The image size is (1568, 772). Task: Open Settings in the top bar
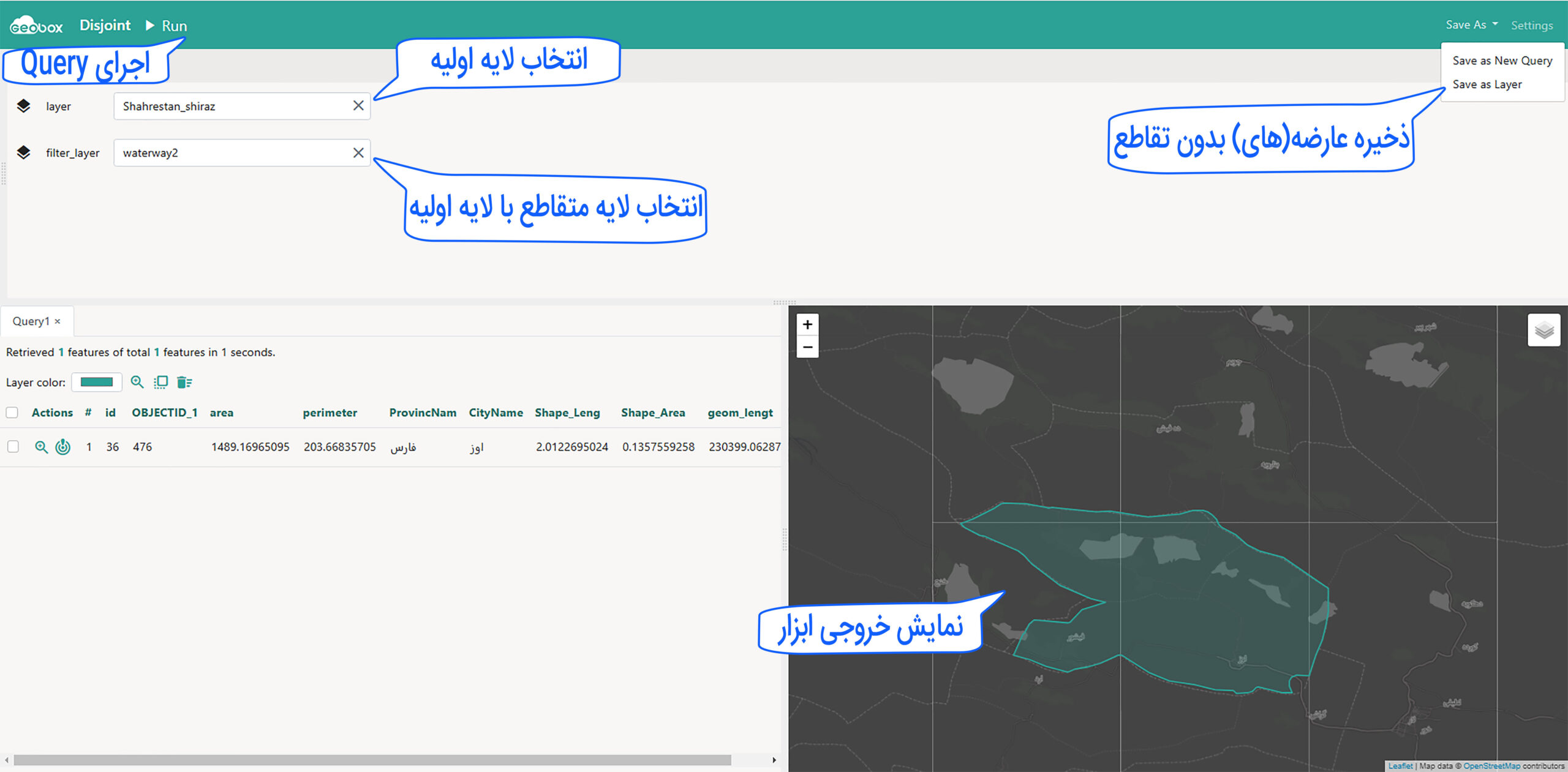click(x=1531, y=26)
